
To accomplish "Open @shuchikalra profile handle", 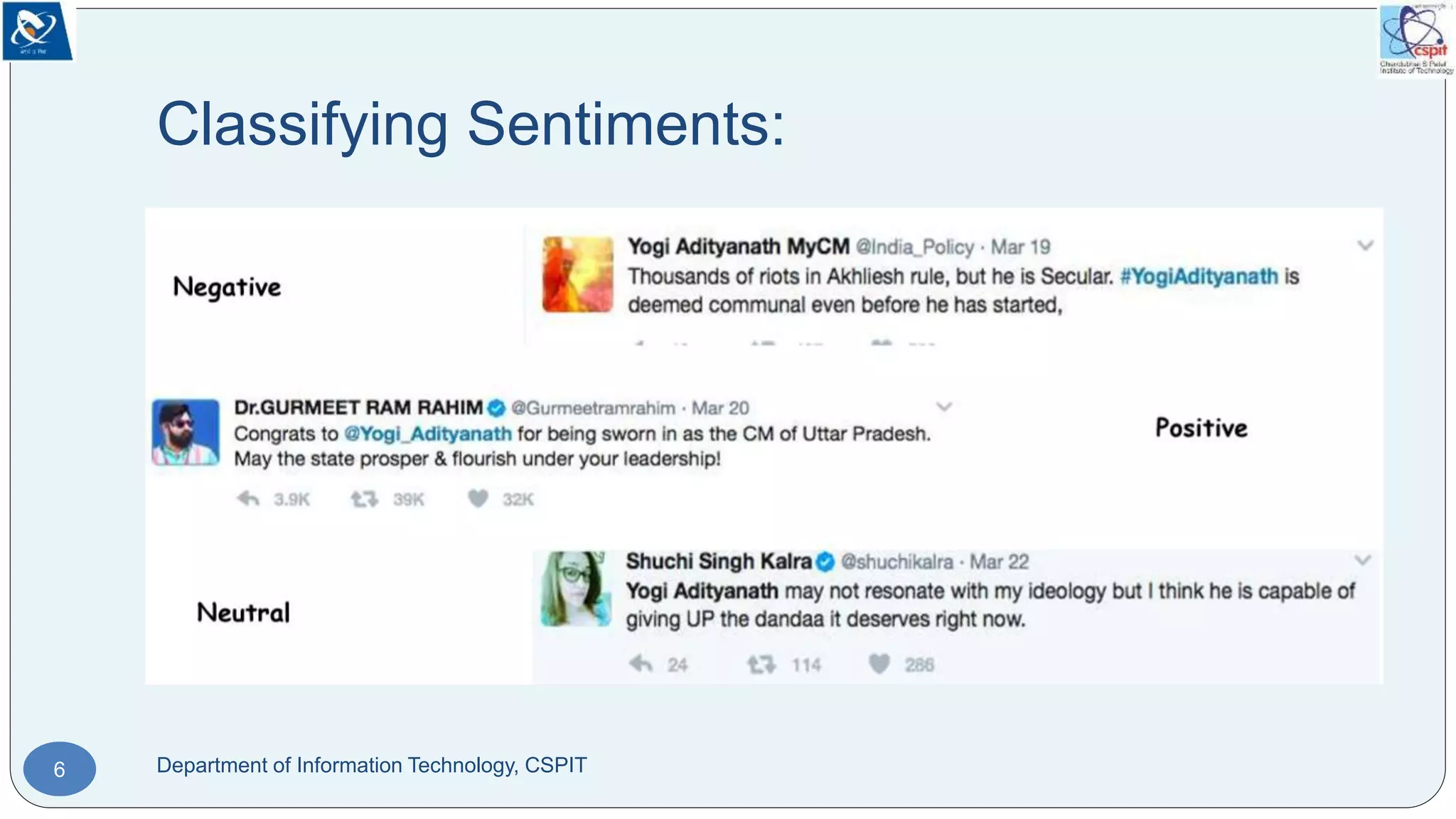I will pos(896,562).
